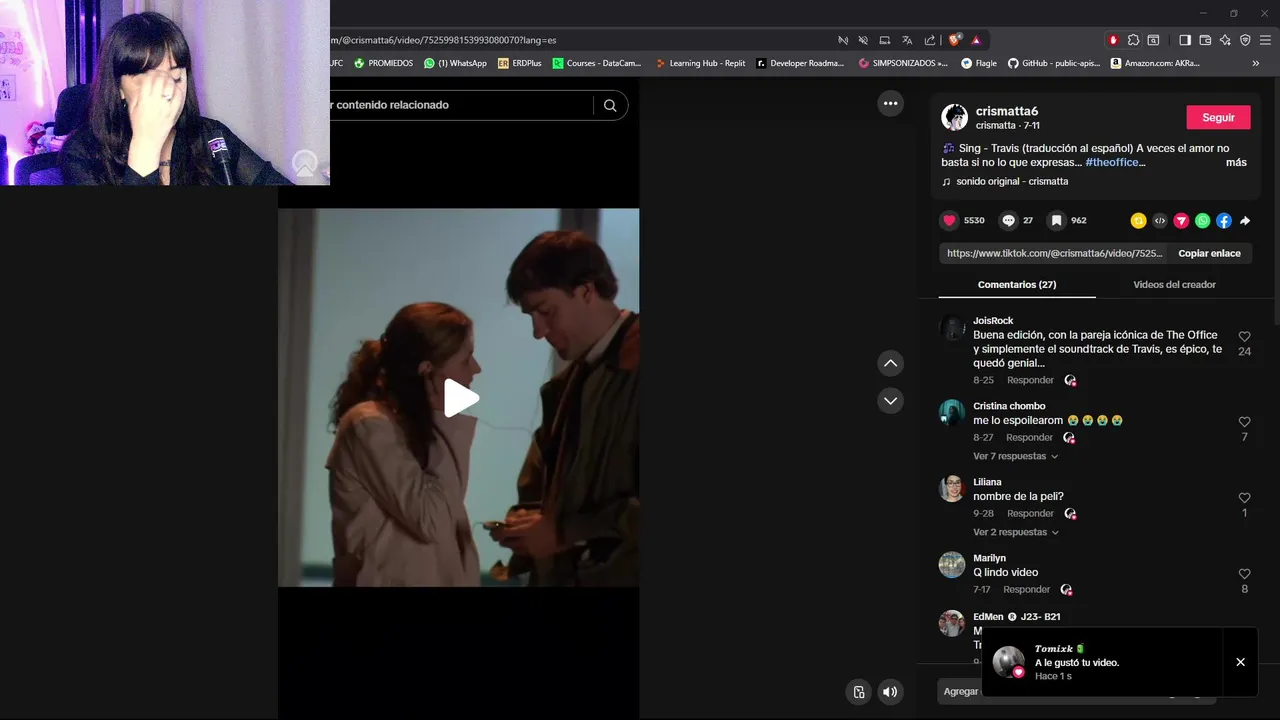This screenshot has height=720, width=1280.
Task: Dismiss the Tomixk like notification
Action: (1240, 662)
